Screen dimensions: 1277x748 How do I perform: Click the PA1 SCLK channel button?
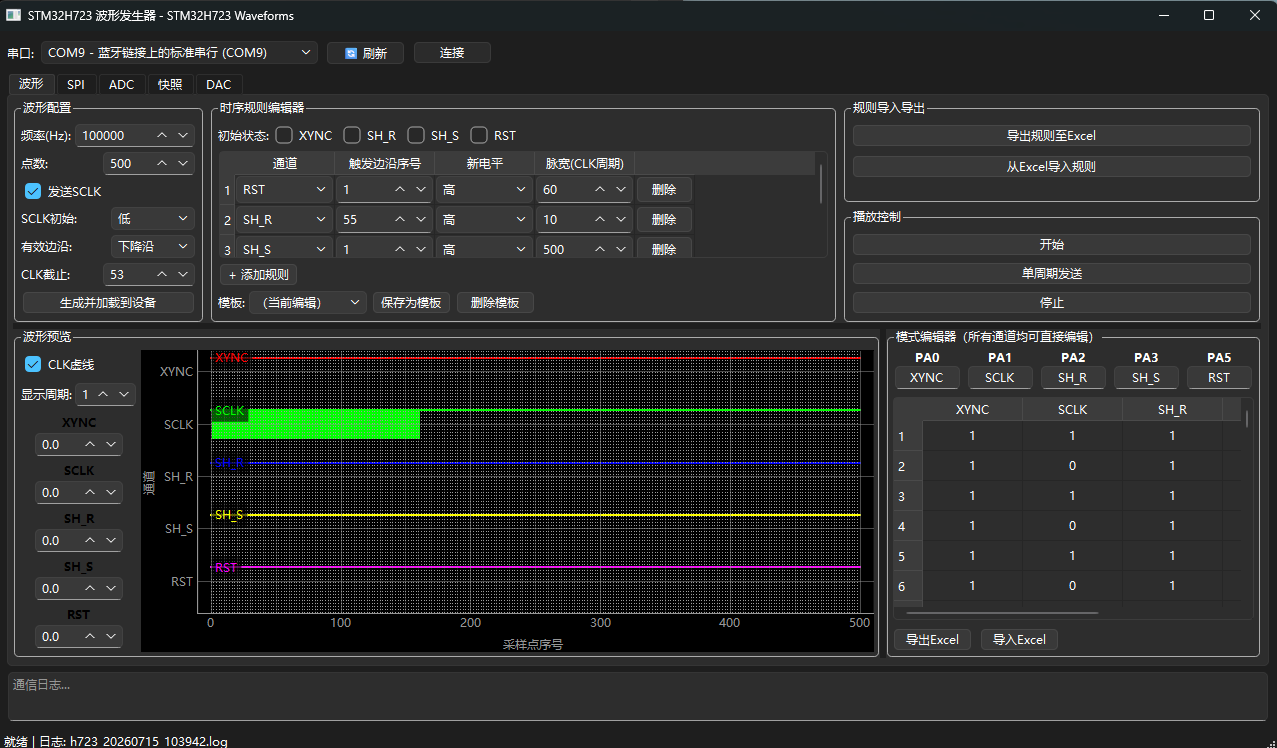[x=1000, y=377]
